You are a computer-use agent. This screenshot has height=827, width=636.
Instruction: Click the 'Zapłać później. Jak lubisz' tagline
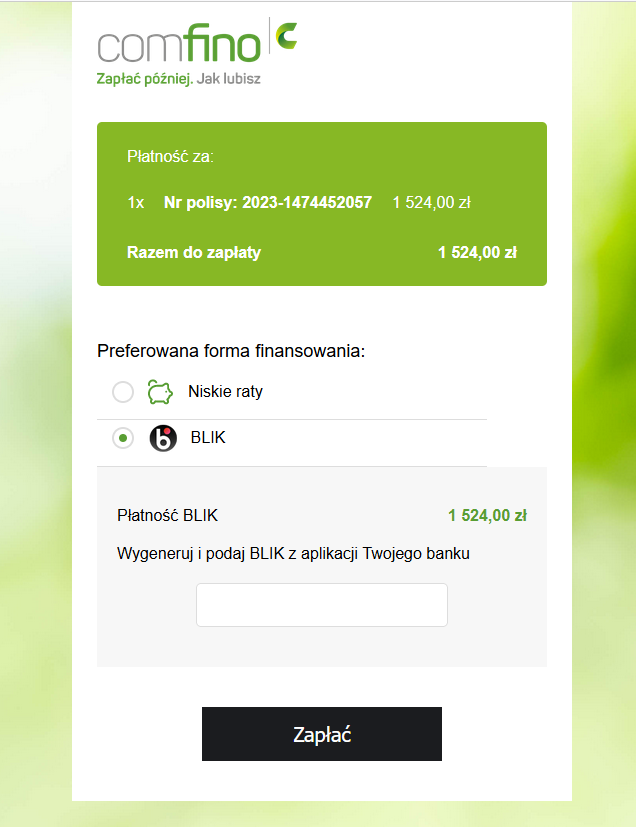178,78
